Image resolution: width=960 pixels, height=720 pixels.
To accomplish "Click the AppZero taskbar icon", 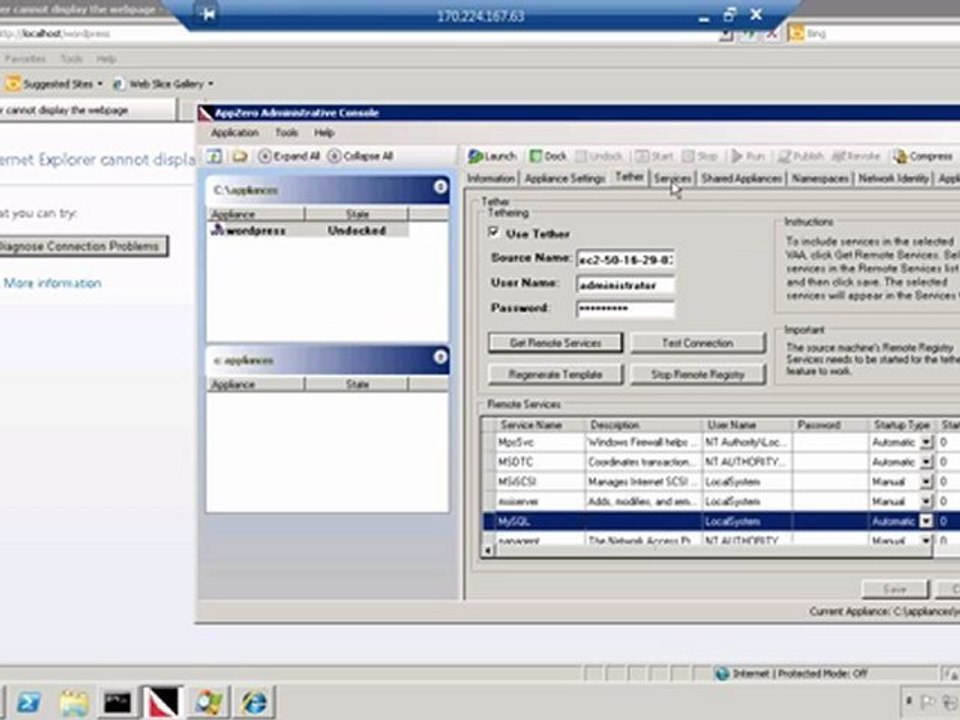I will click(x=163, y=702).
